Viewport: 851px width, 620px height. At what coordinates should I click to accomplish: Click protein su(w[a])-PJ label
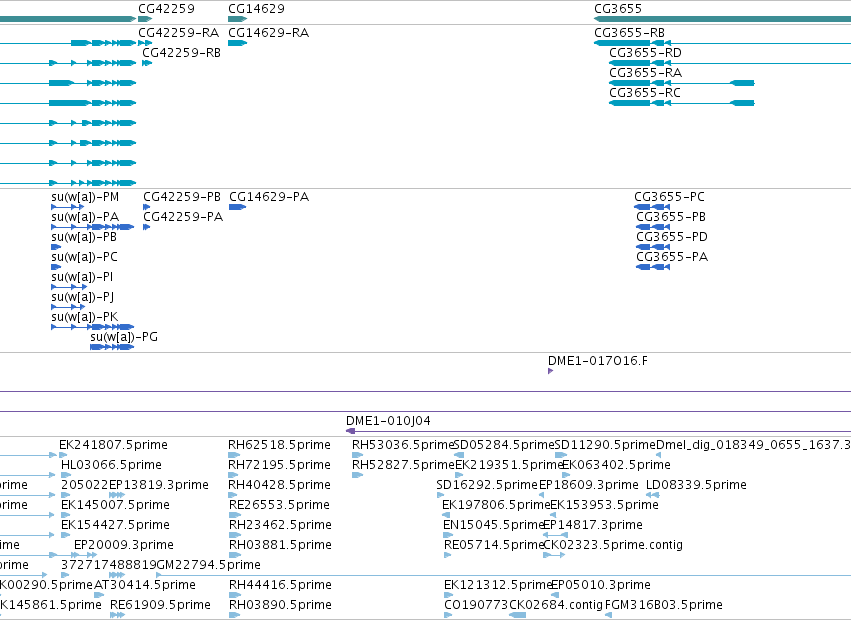pos(82,298)
